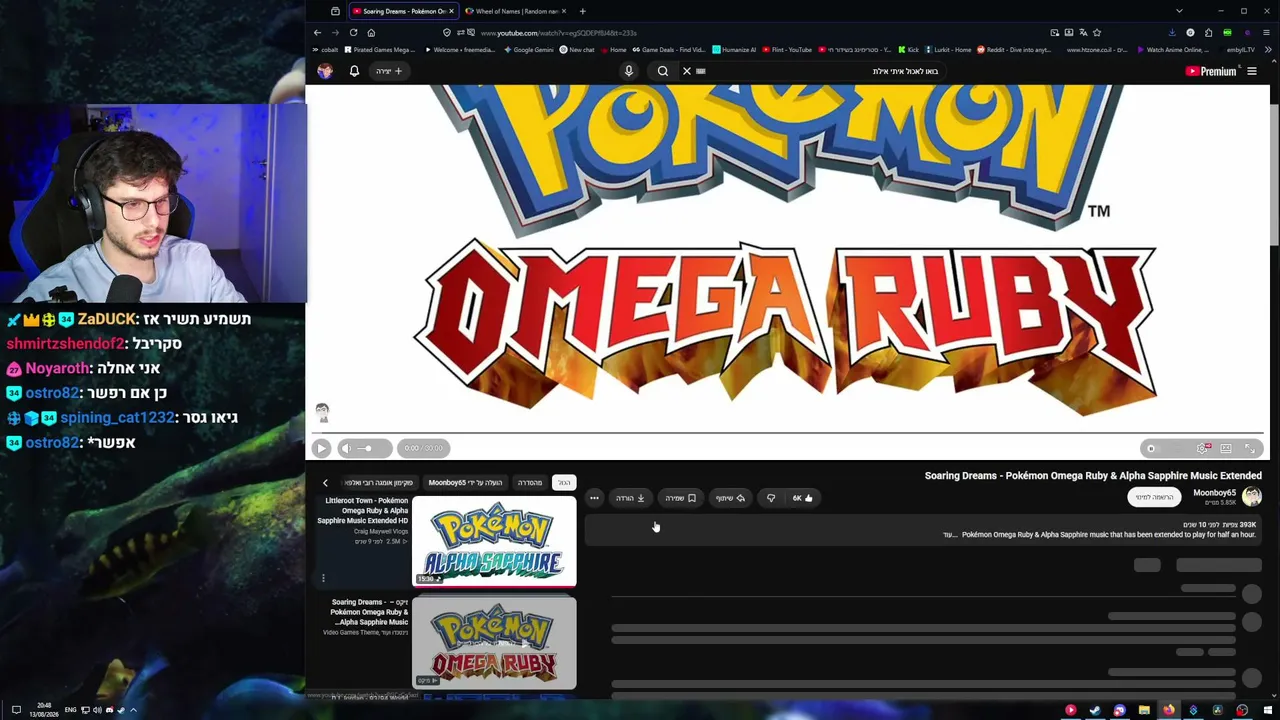Open YouTube account avatar menu
This screenshot has width=1280, height=720.
coord(325,71)
